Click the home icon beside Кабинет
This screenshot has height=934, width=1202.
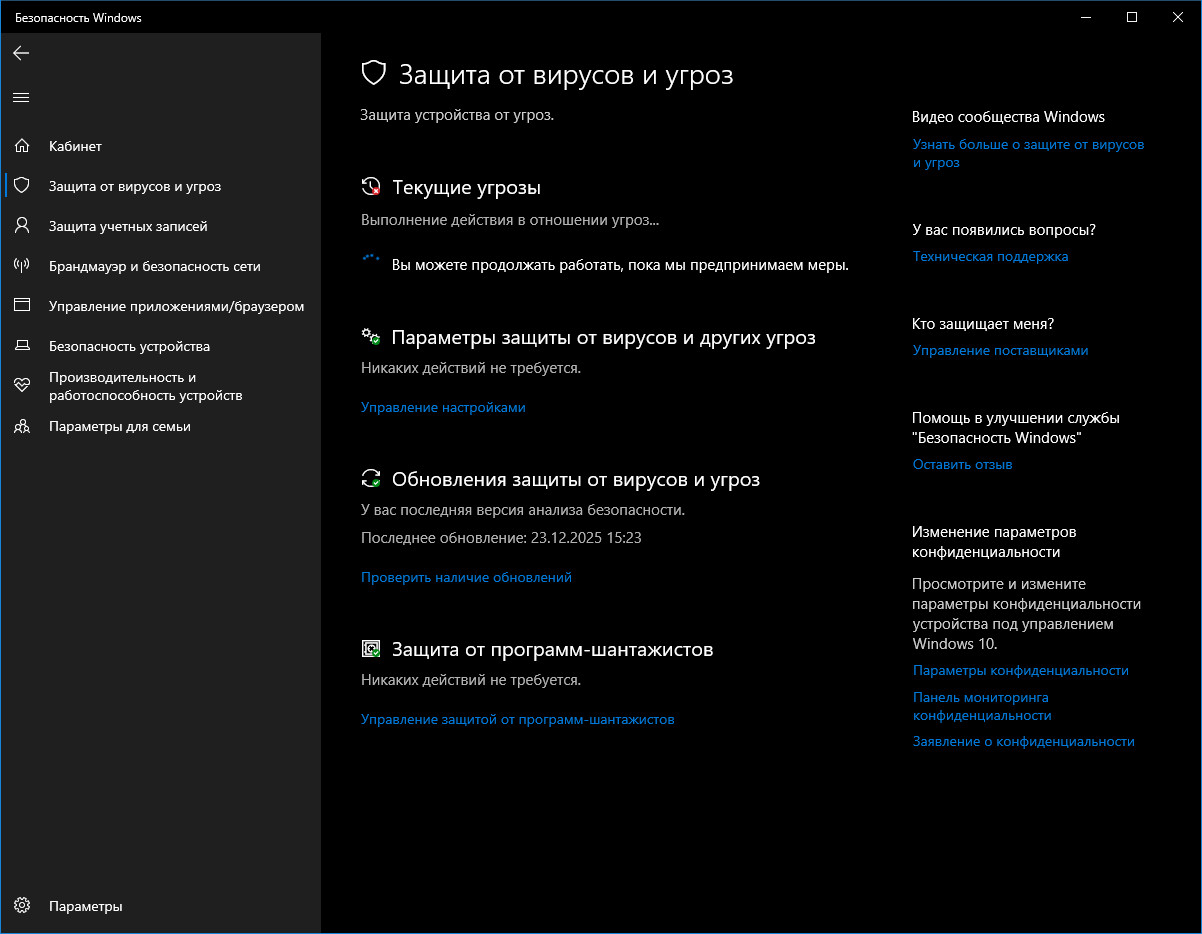(x=22, y=146)
